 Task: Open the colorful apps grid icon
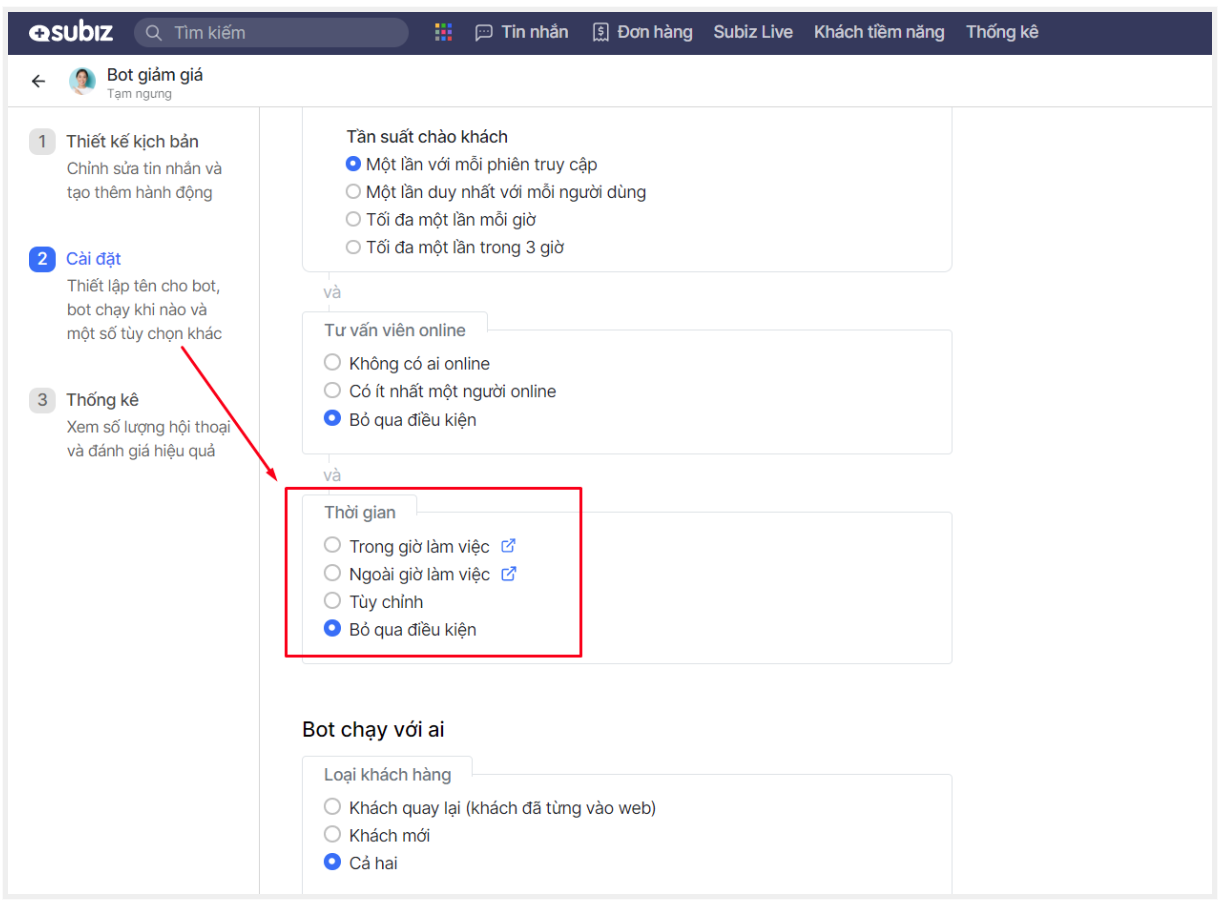pos(444,33)
